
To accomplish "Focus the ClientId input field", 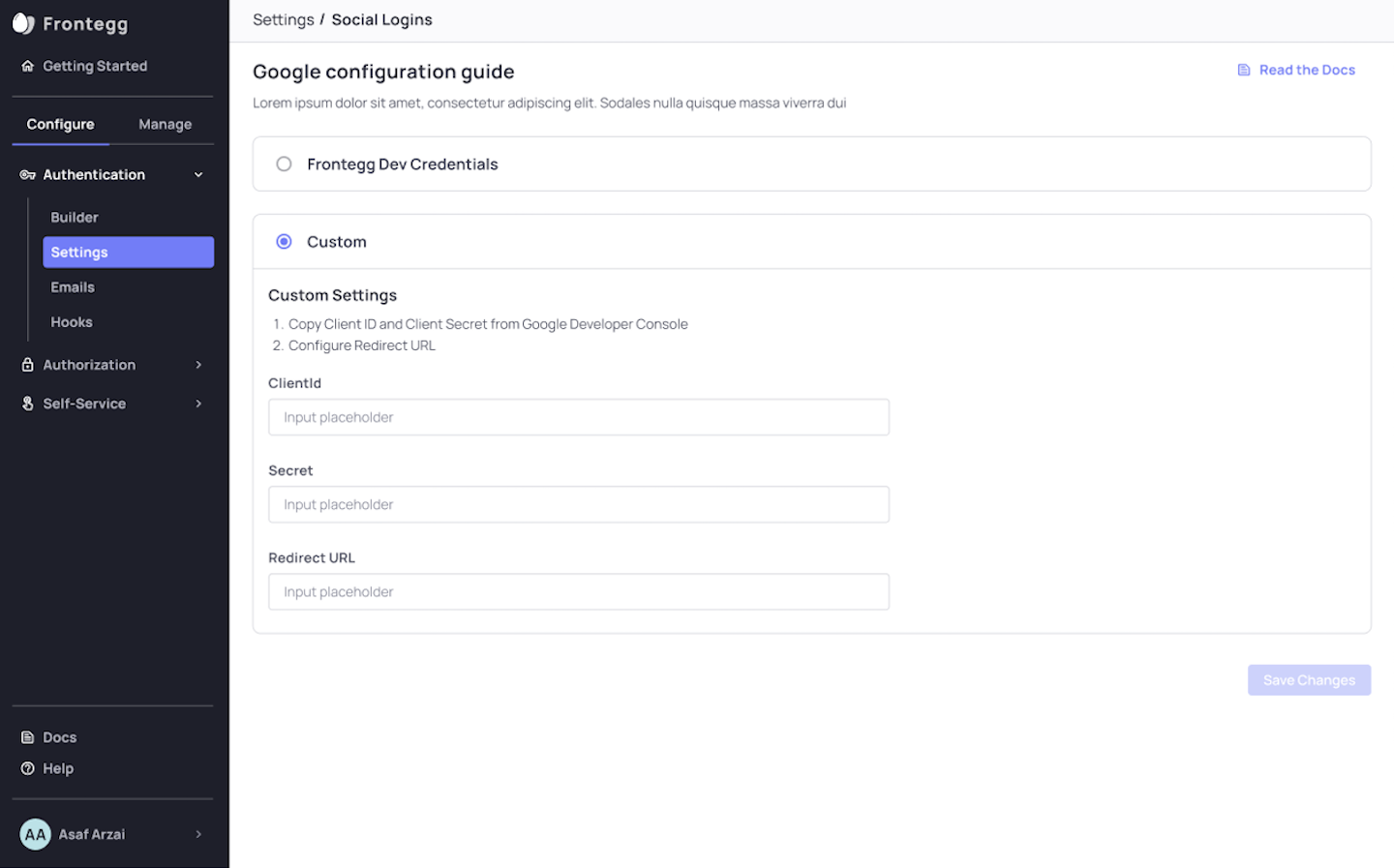I will 579,417.
